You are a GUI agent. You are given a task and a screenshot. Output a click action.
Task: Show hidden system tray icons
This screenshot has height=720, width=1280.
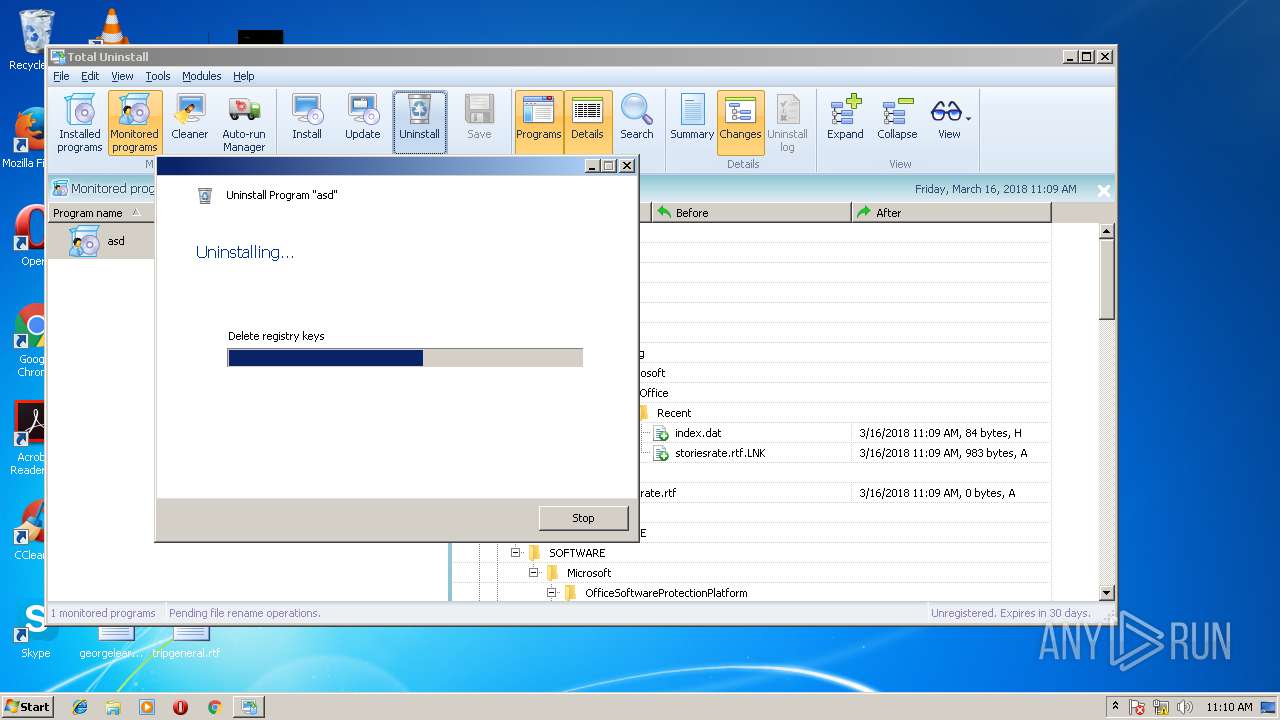click(1115, 706)
